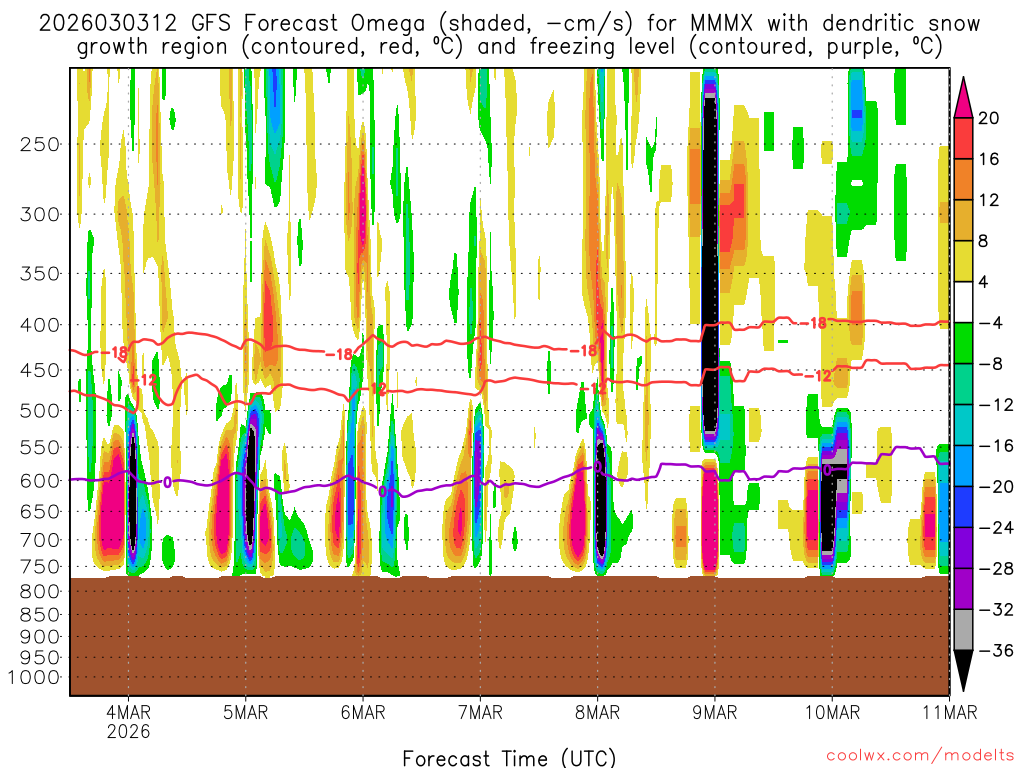Click the color scale label 20

[988, 118]
